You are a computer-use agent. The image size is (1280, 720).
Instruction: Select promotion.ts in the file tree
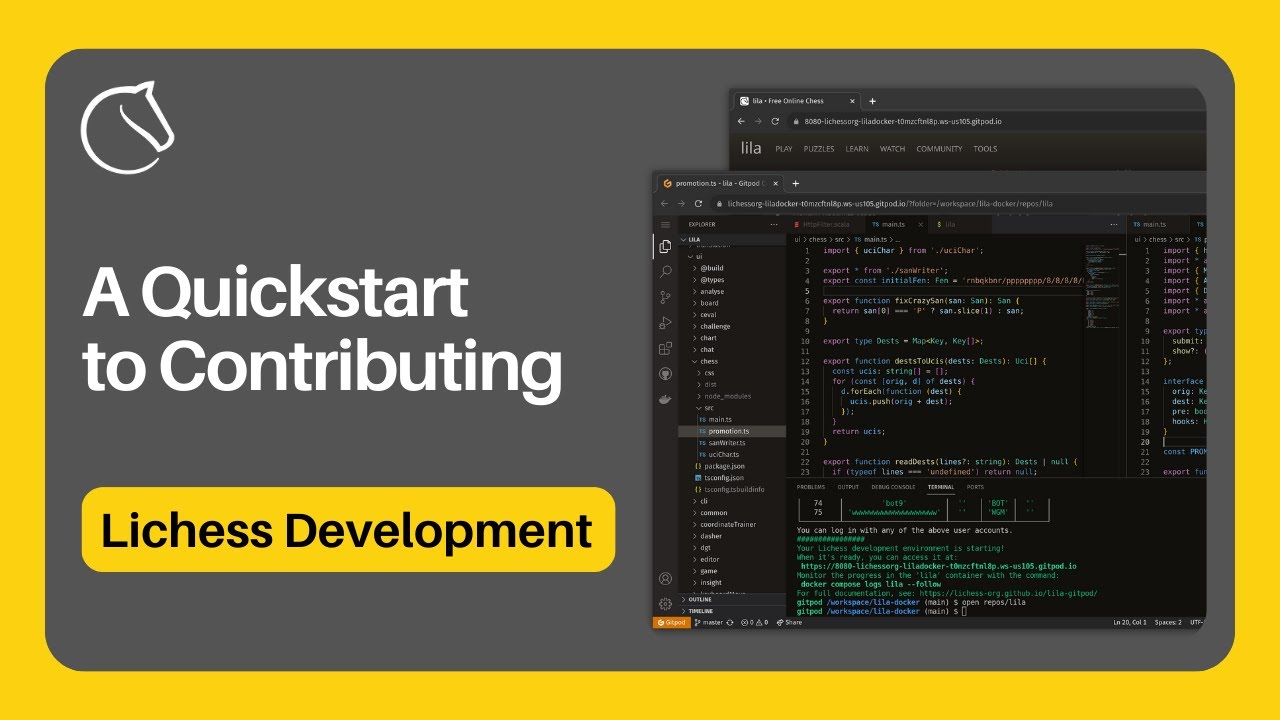[x=727, y=432]
